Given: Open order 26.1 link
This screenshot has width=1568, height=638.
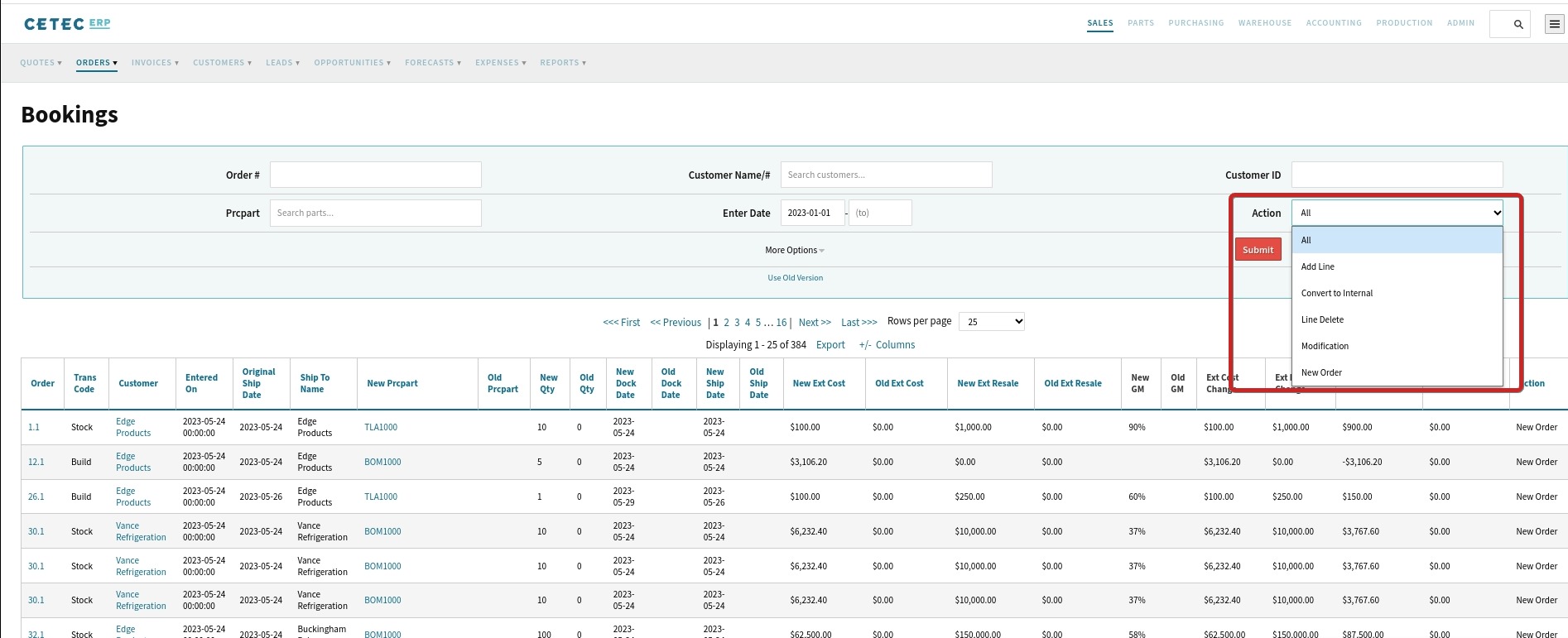Looking at the screenshot, I should coord(36,497).
